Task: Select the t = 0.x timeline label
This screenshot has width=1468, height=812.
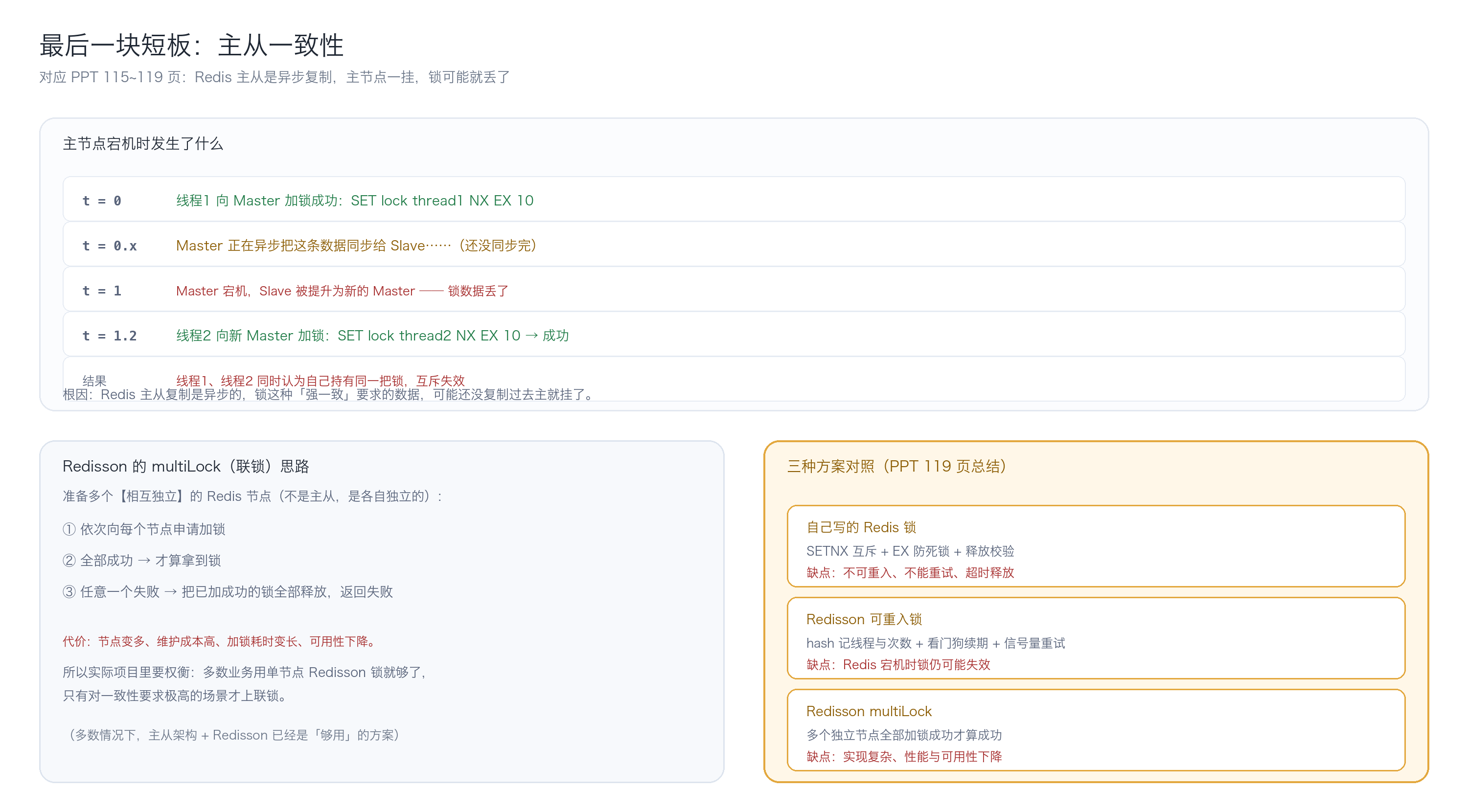Action: click(x=110, y=246)
